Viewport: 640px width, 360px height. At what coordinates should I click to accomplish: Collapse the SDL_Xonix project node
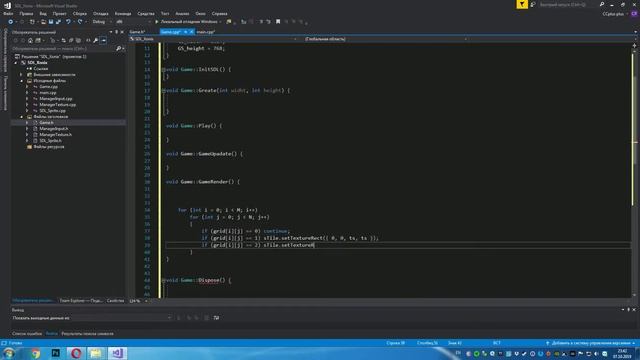tap(16, 63)
